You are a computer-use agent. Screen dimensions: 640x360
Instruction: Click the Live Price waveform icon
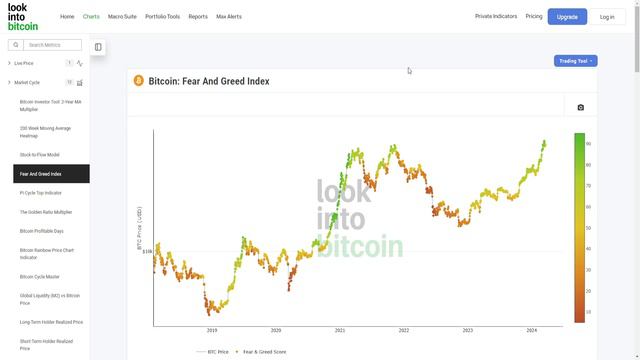point(80,63)
